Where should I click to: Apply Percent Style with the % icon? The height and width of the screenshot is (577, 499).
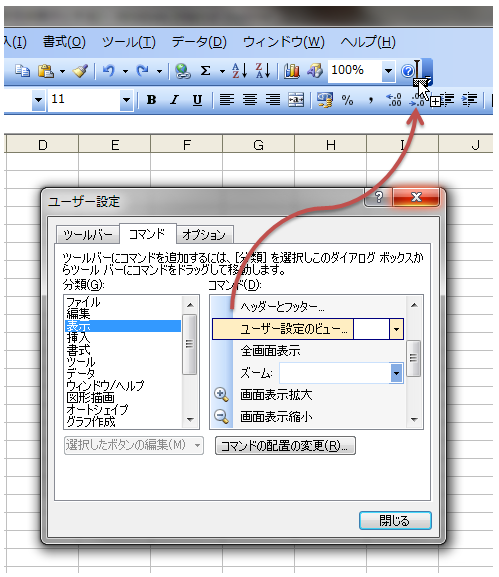point(347,100)
